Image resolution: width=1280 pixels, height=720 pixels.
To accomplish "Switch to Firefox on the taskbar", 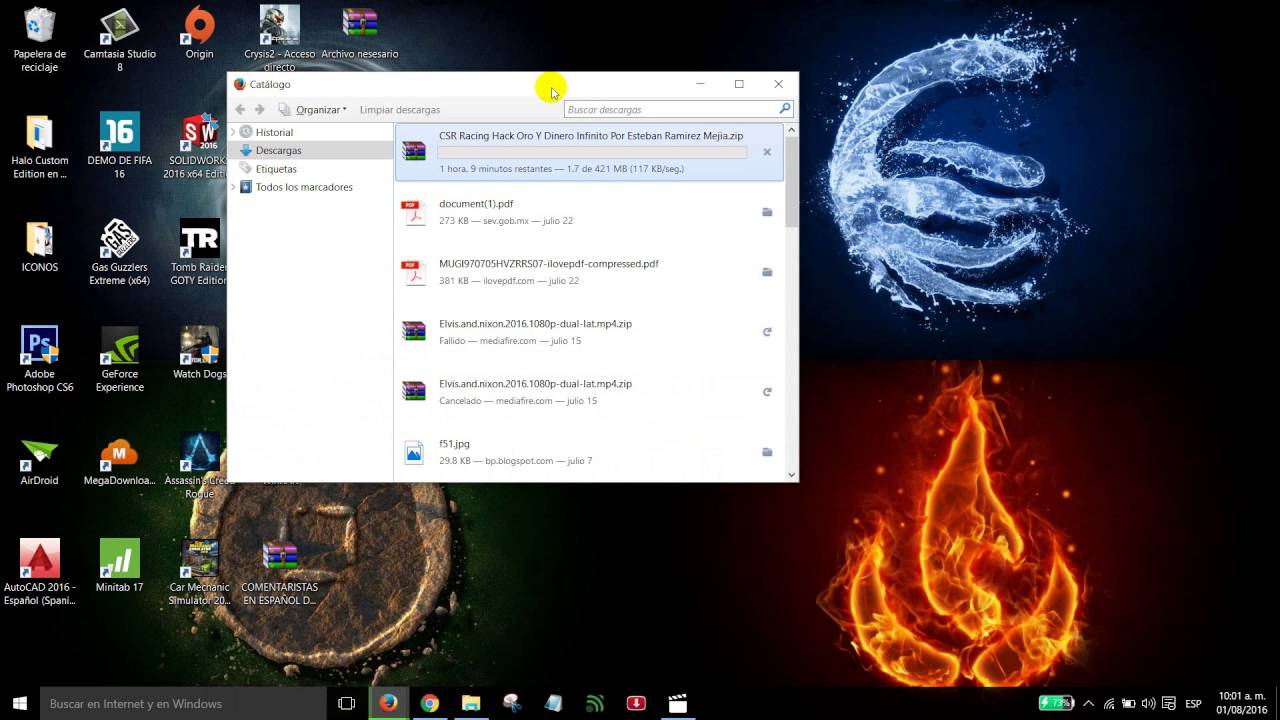I will click(388, 703).
